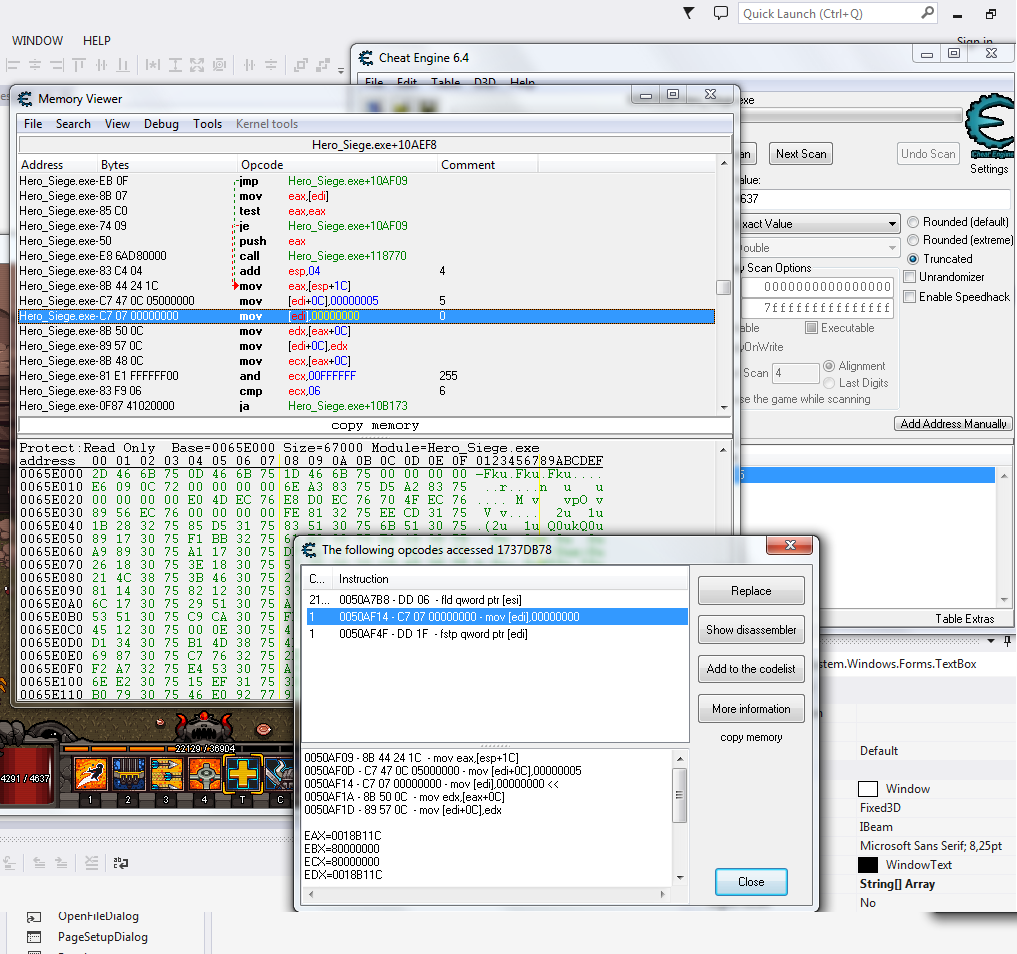Click the align centers icon in Visual Studio toolbar
This screenshot has height=954, width=1017.
tap(34, 65)
